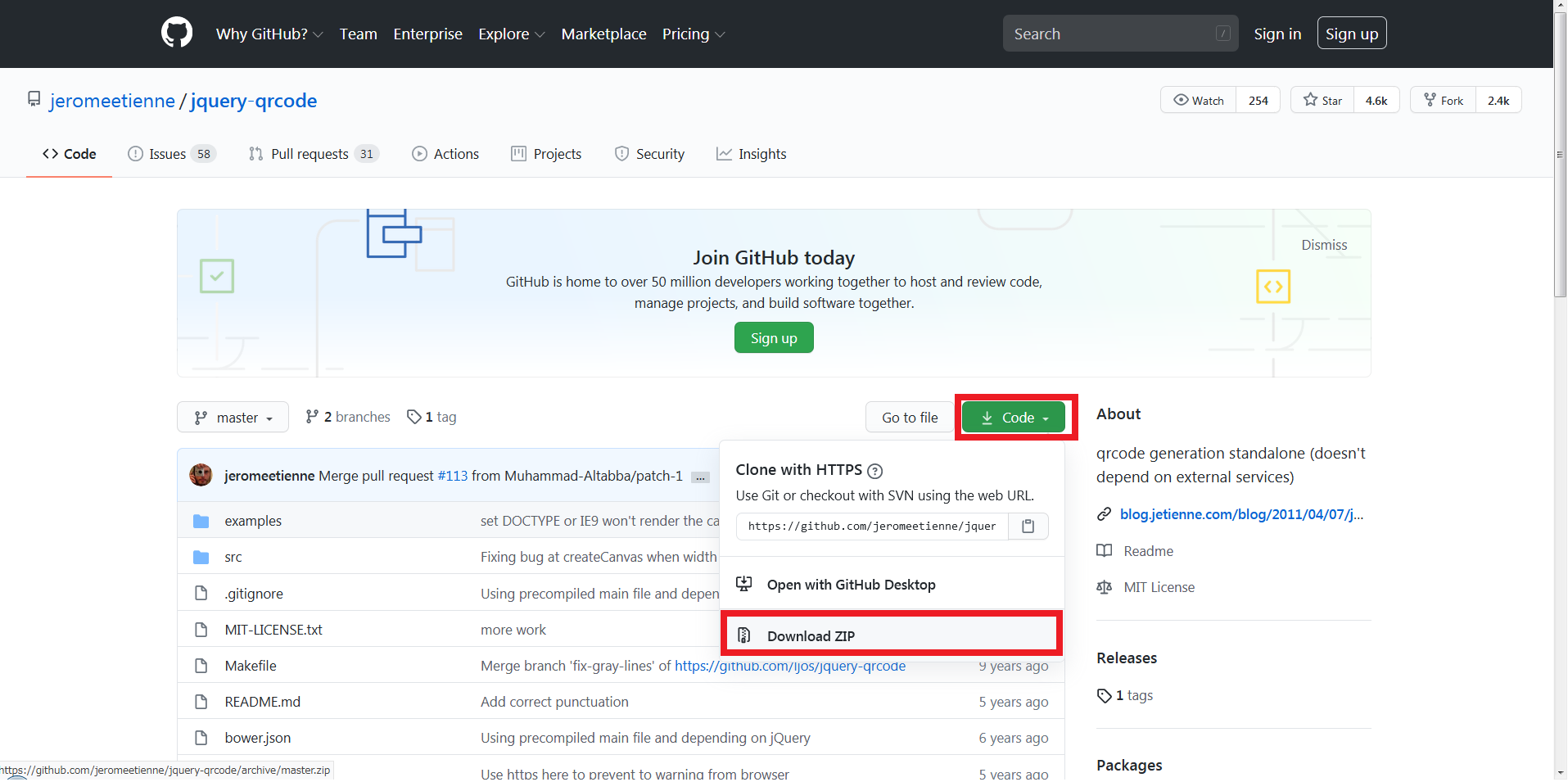
Task: Open the jquery-qrcode repo link
Action: tap(254, 100)
